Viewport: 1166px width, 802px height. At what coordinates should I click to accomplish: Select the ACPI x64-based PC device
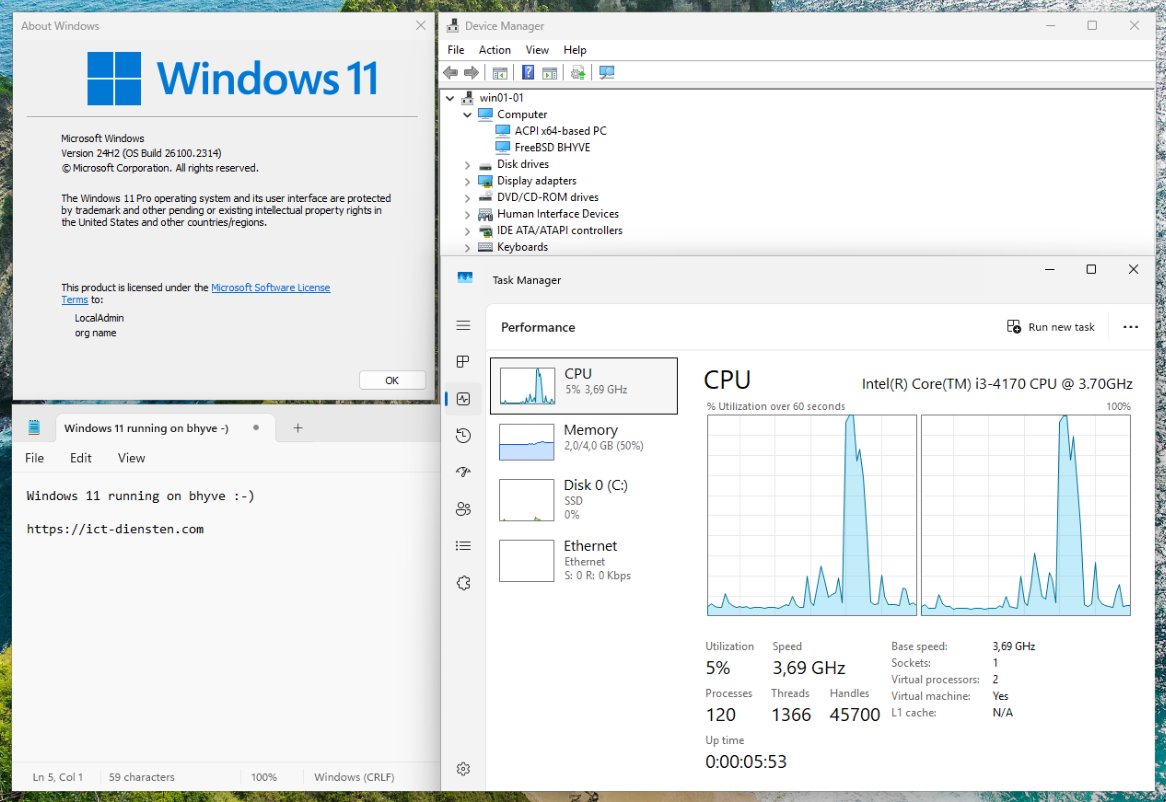[560, 131]
